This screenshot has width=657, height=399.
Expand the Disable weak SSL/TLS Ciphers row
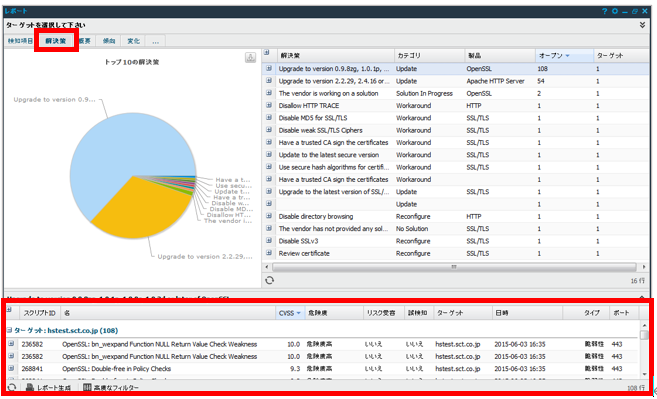269,130
